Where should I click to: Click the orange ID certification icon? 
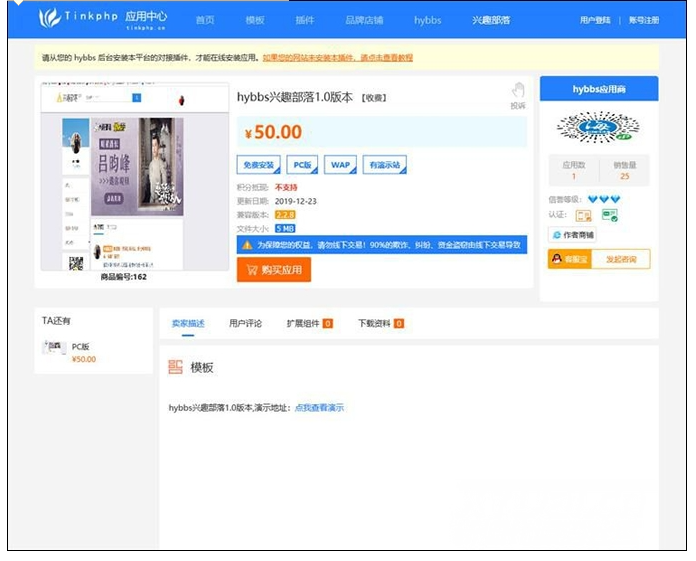tap(584, 216)
